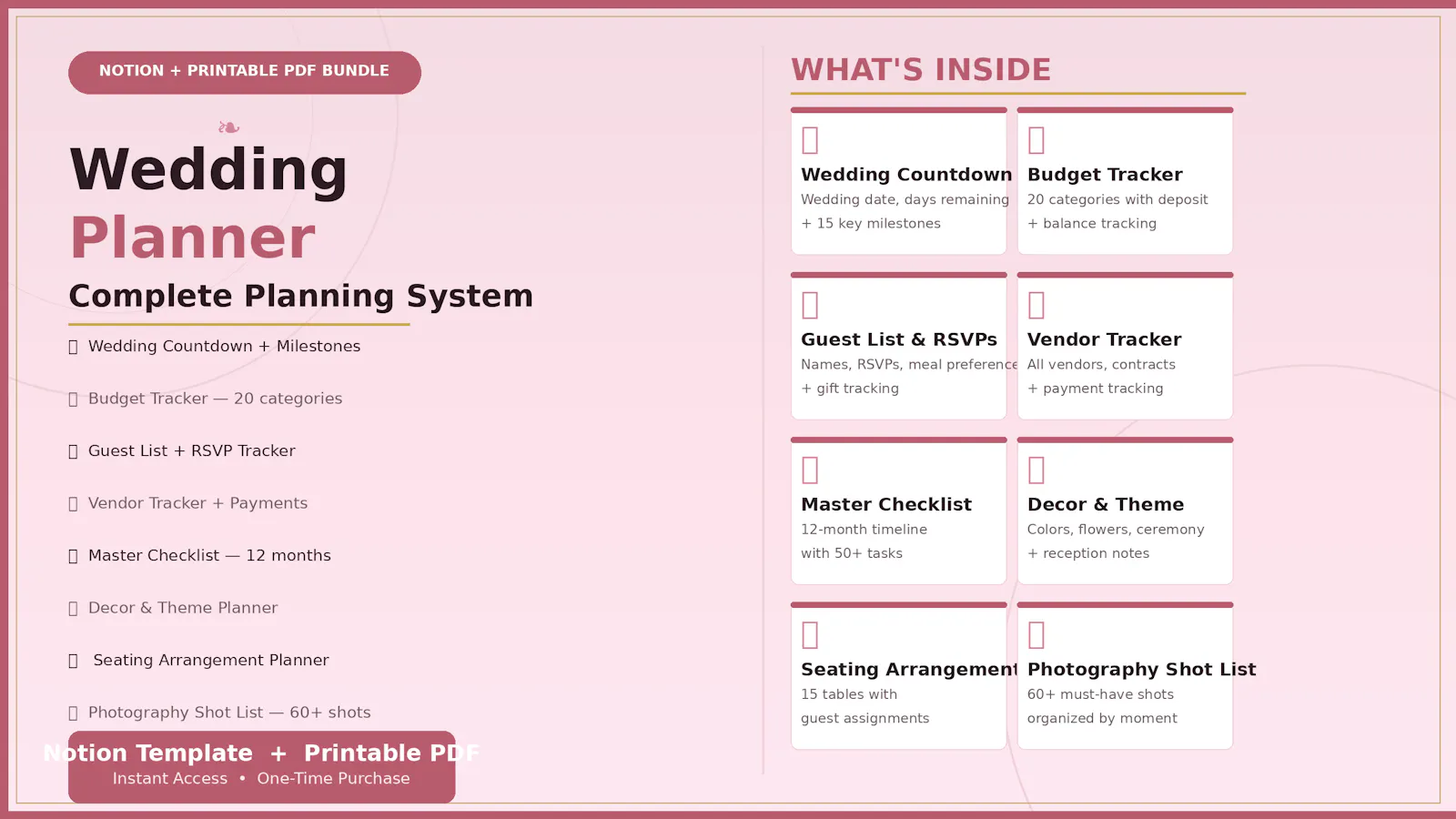This screenshot has width=1456, height=819.
Task: Select the Decor & Theme card title
Action: 1106,504
